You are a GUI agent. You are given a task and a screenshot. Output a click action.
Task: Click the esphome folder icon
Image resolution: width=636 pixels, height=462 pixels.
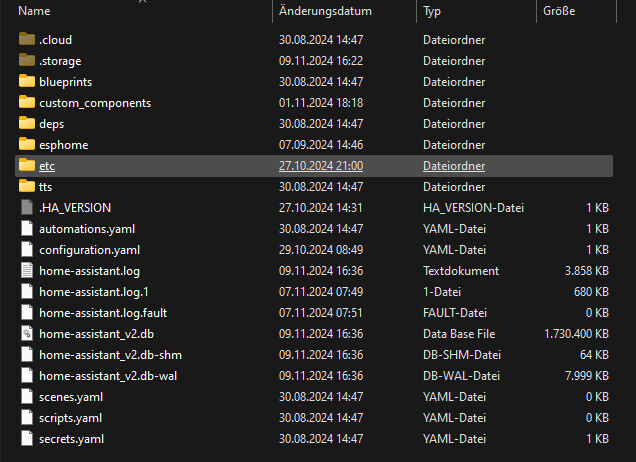coord(27,145)
